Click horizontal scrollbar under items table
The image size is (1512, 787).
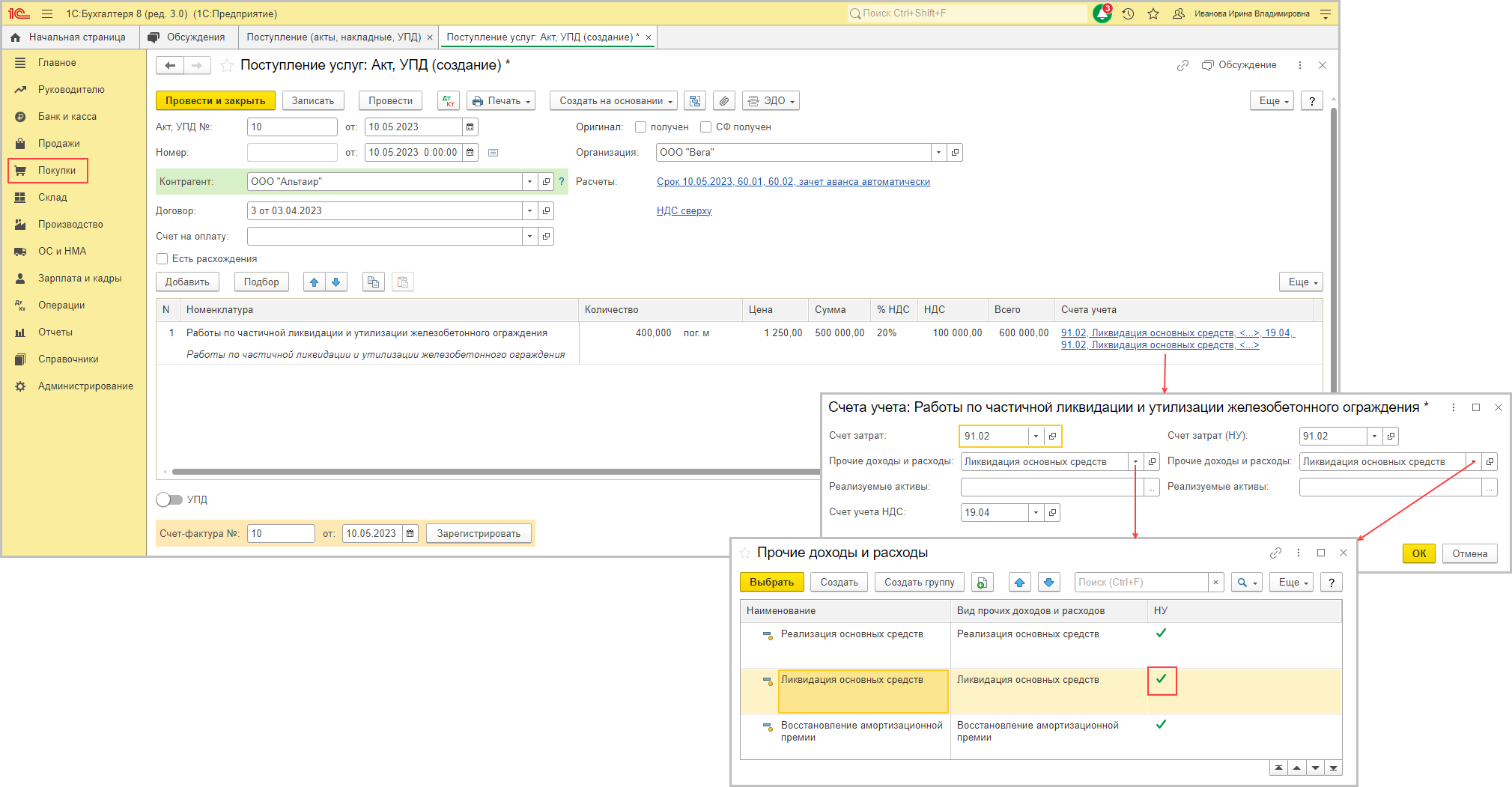(494, 472)
